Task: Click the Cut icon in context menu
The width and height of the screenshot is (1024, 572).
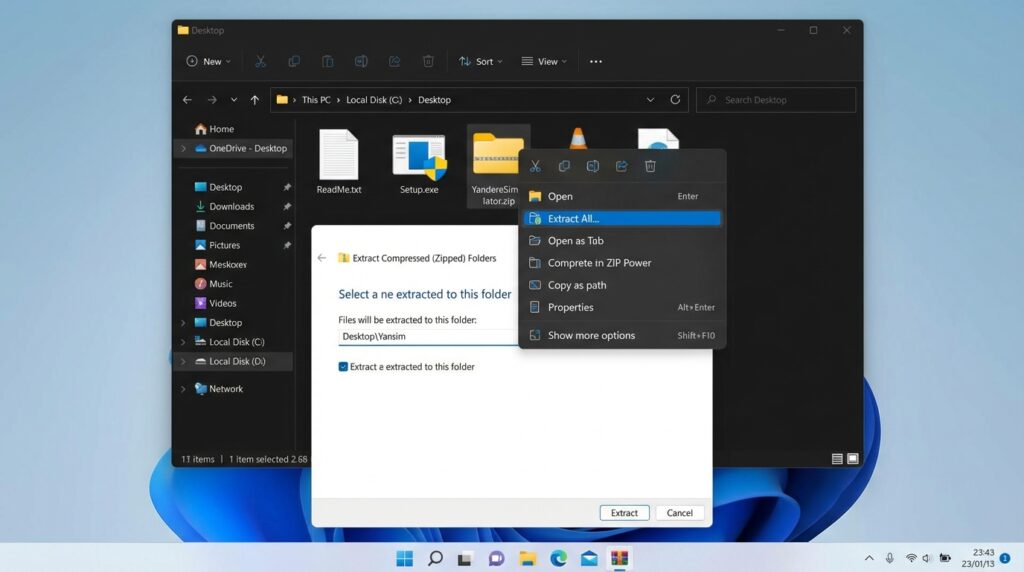Action: click(x=535, y=166)
